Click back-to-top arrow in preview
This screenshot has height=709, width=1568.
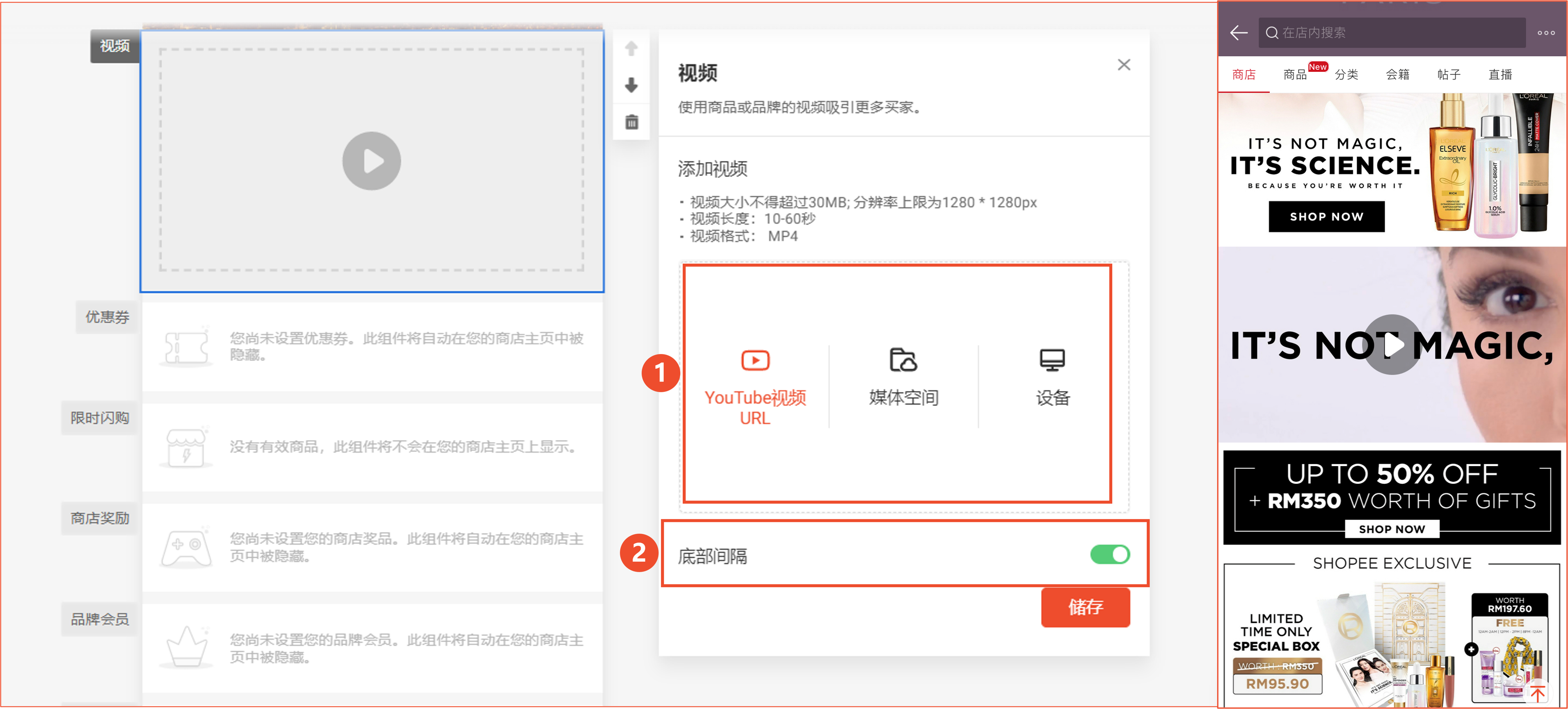1538,694
